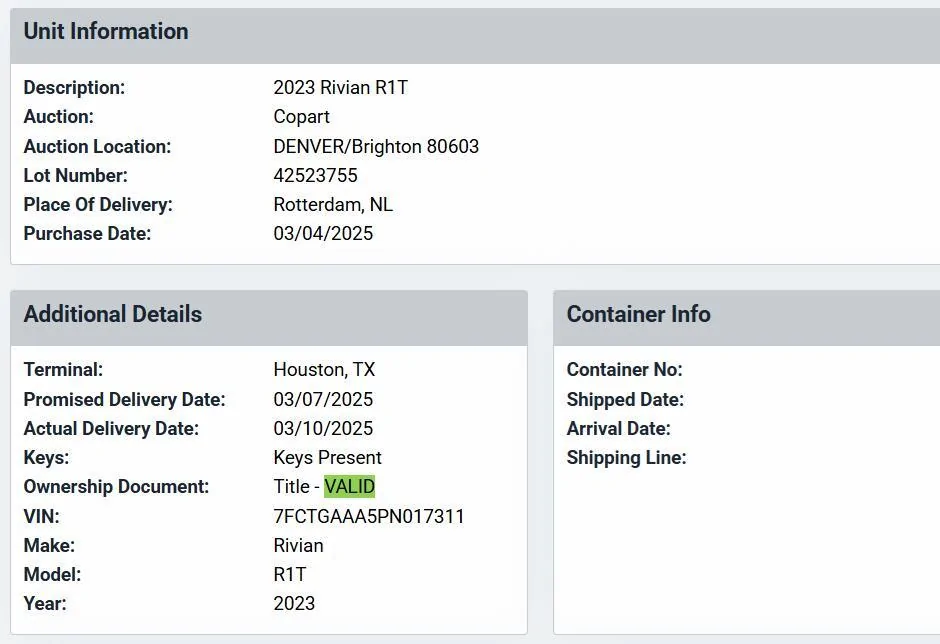The width and height of the screenshot is (940, 644).
Task: Click the Container No label
Action: pos(625,369)
